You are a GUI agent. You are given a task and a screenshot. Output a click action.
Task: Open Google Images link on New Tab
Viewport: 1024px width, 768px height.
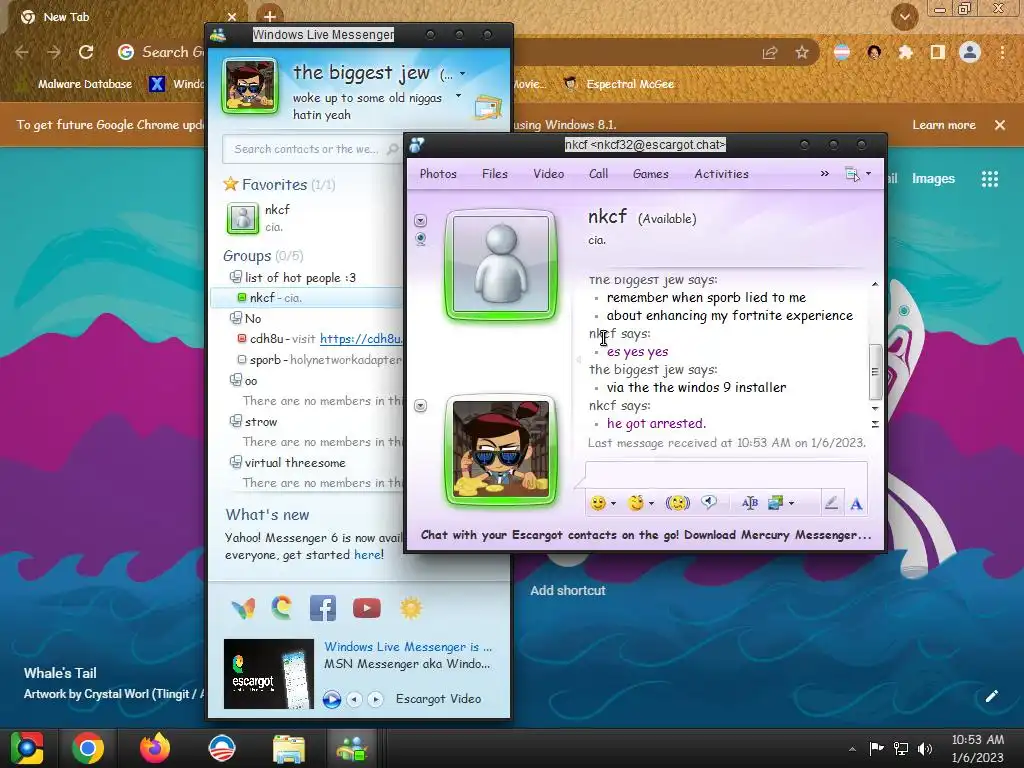pos(933,179)
